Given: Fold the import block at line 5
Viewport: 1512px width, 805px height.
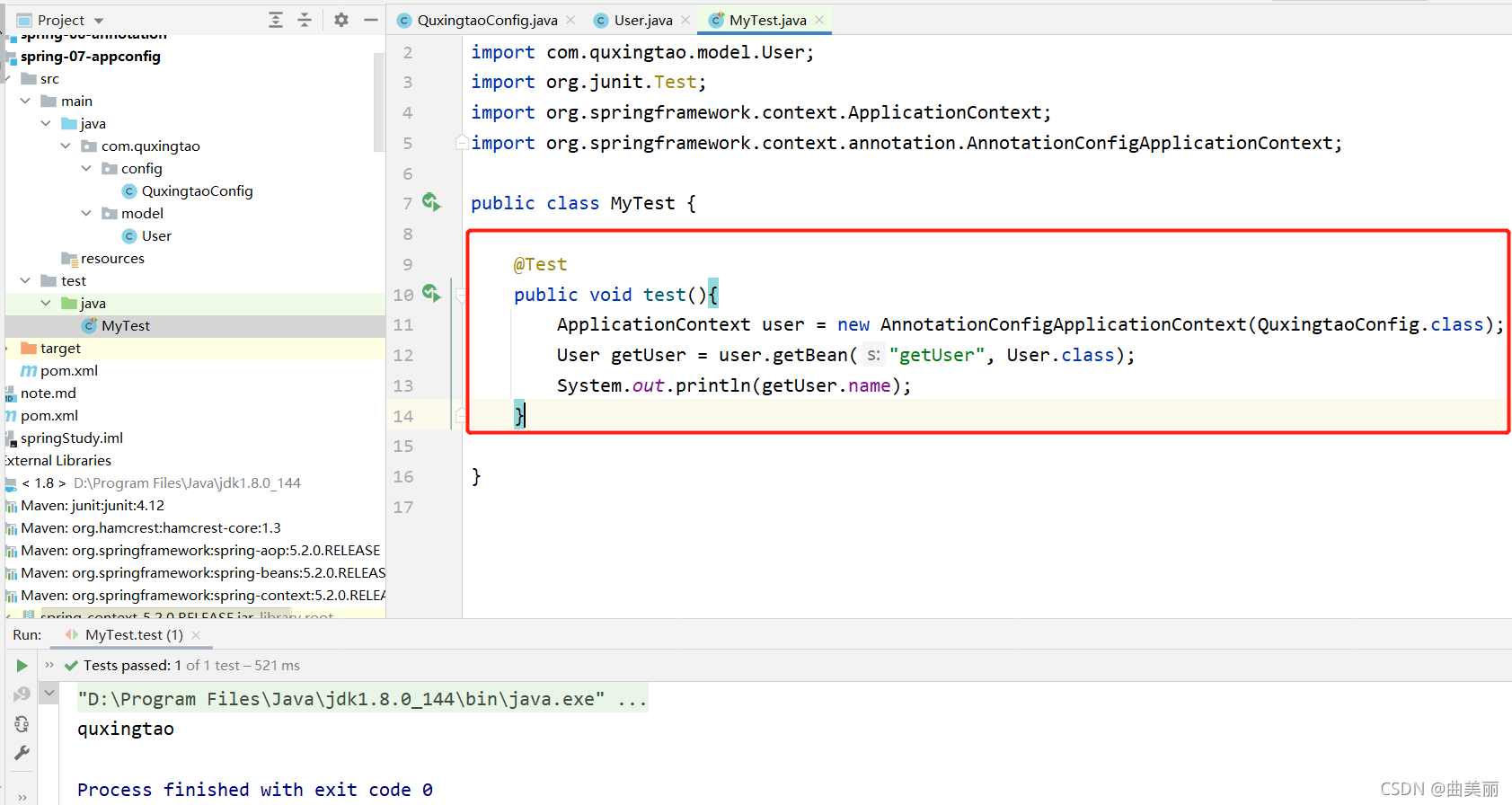Looking at the screenshot, I should [461, 143].
